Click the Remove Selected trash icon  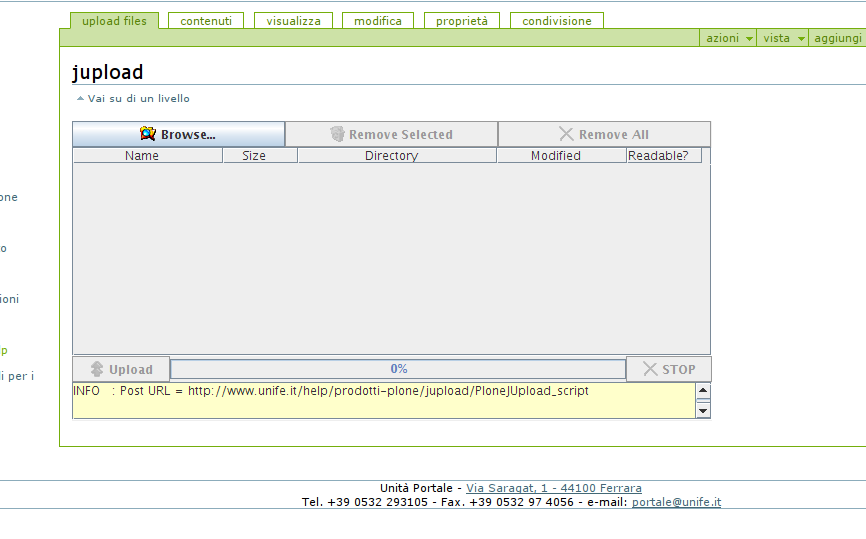[x=338, y=134]
